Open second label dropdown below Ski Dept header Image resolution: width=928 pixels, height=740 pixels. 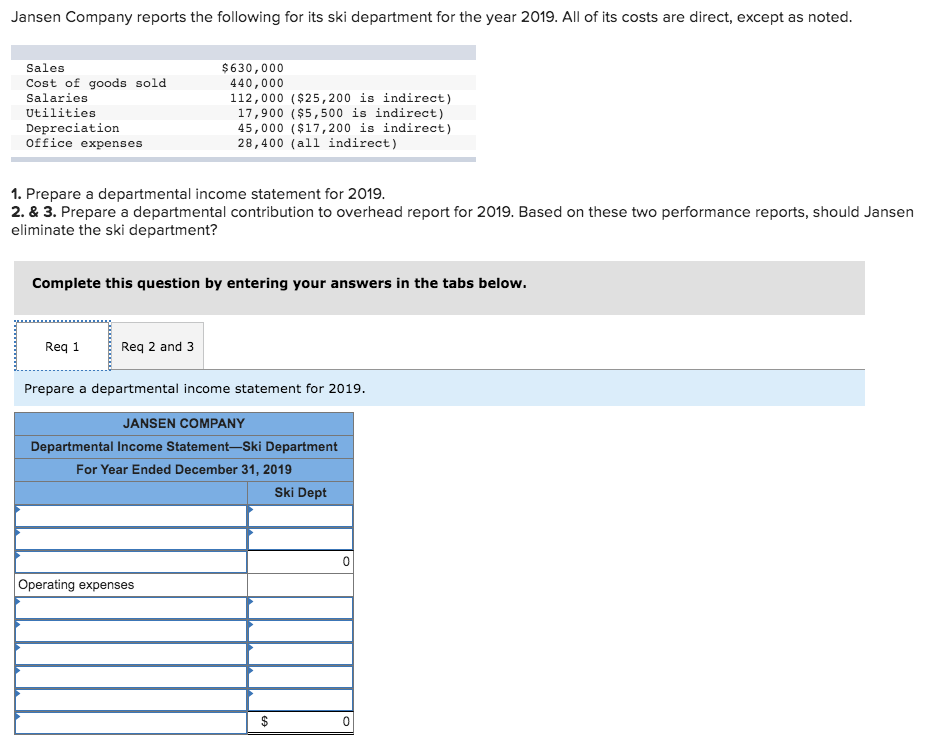coord(131,539)
